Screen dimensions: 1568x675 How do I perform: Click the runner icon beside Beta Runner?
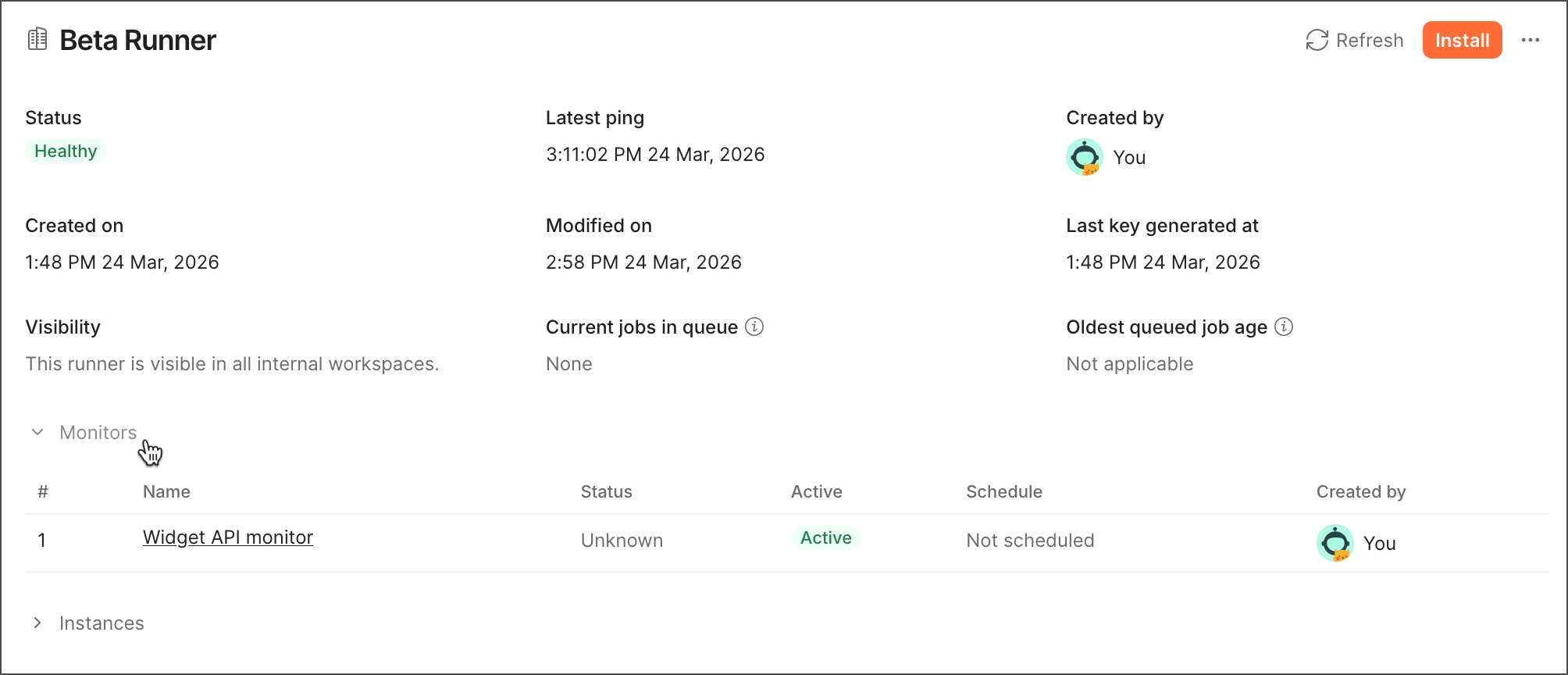pos(37,39)
